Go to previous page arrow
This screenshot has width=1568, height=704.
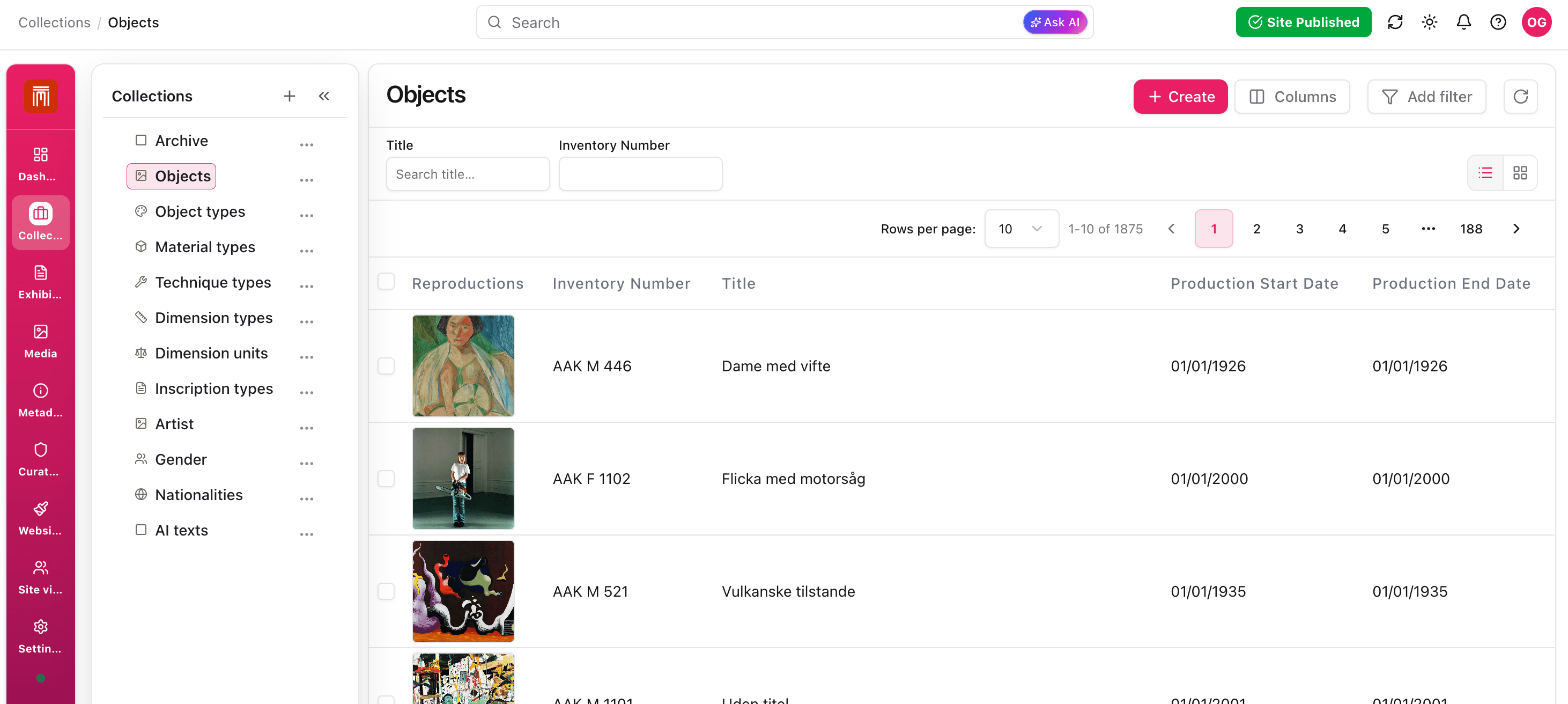pos(1171,229)
